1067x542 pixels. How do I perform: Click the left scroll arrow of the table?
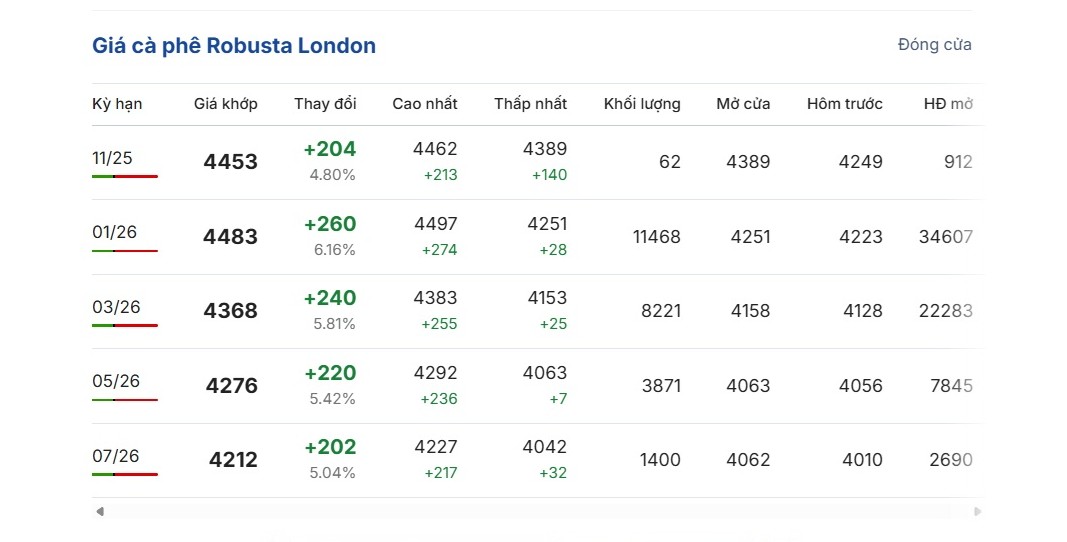(100, 512)
